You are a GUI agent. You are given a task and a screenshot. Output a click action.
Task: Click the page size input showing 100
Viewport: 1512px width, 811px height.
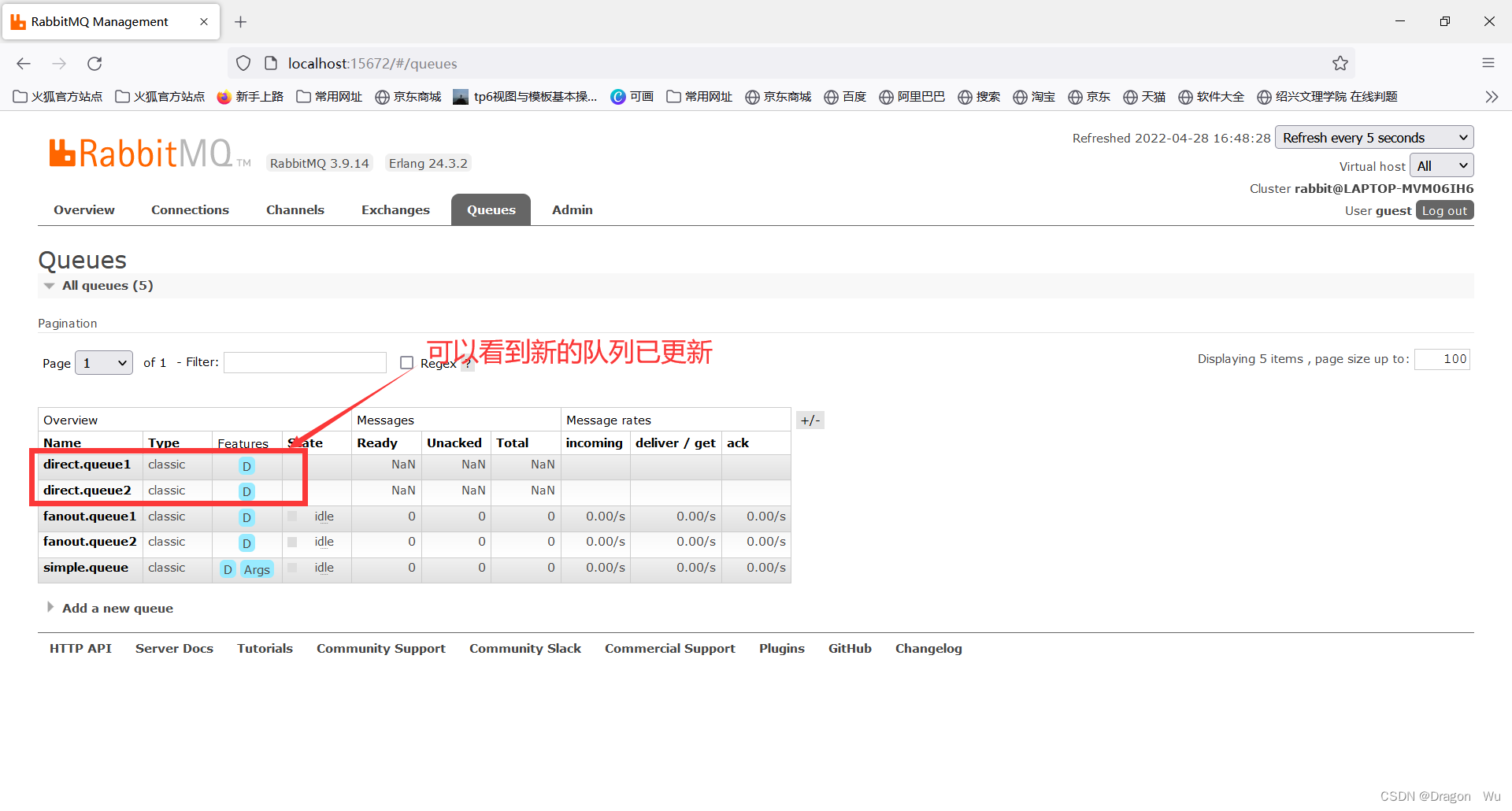click(1442, 359)
